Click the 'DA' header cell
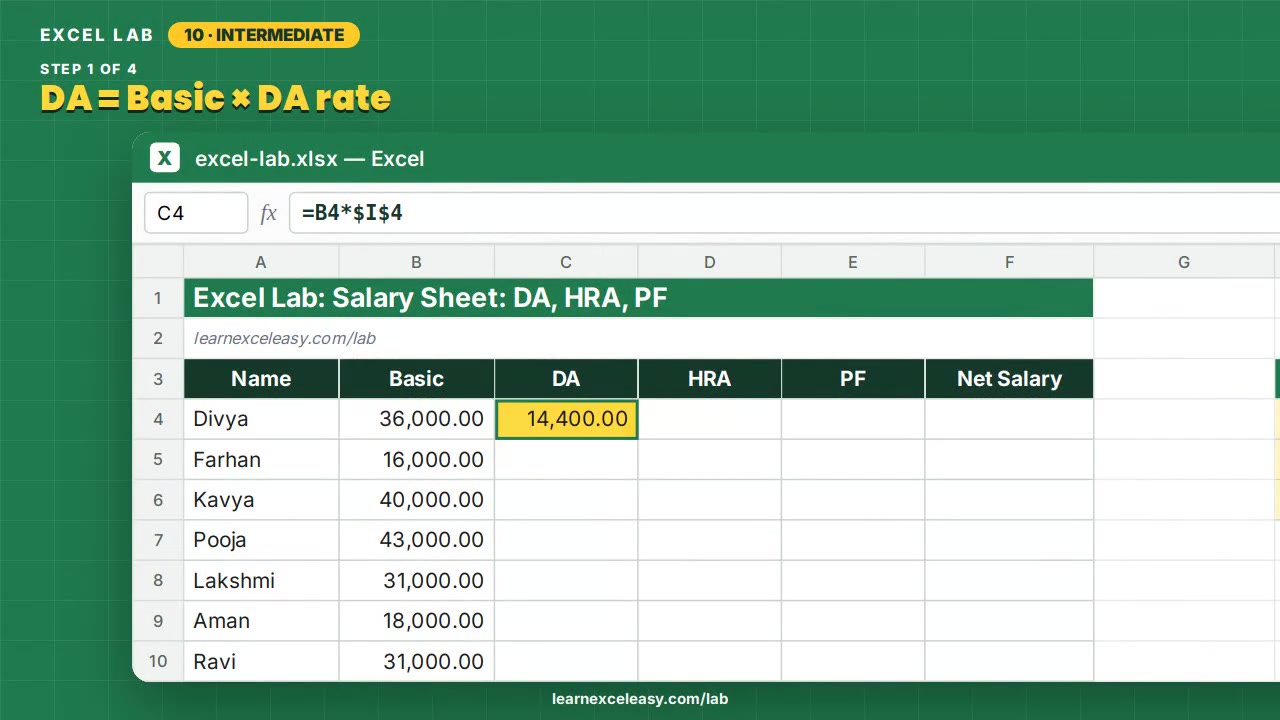This screenshot has width=1280, height=720. 566,379
